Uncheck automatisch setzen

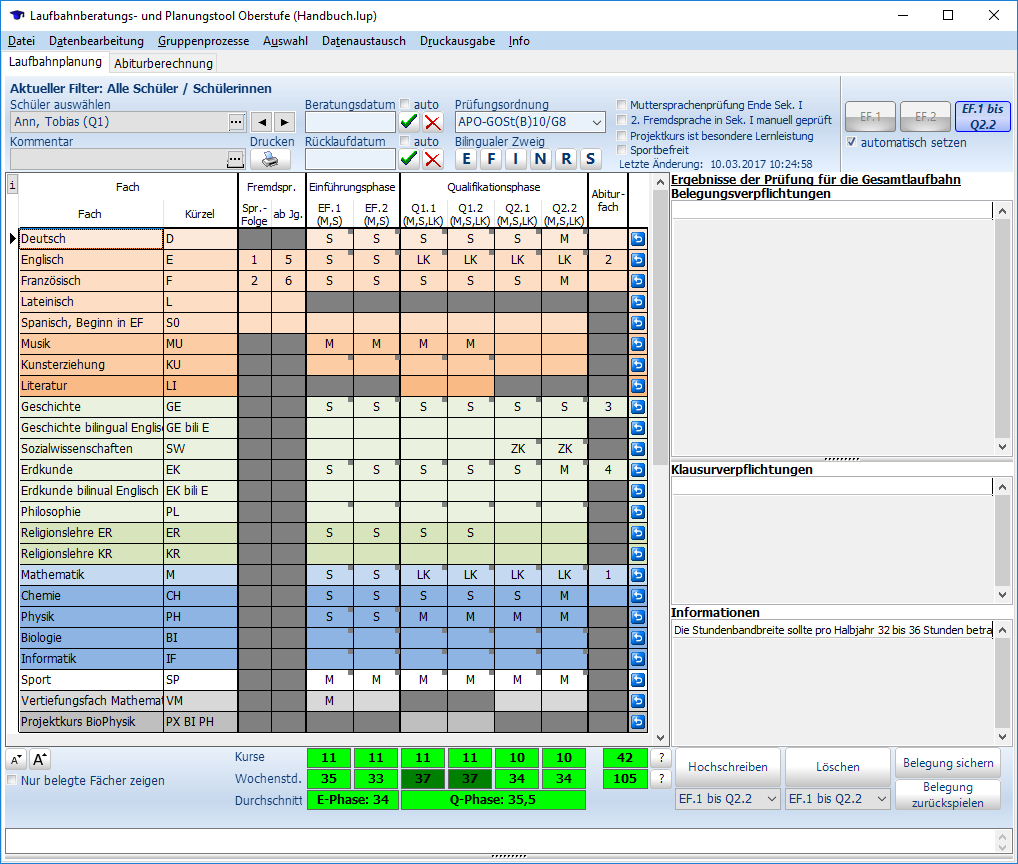[852, 142]
